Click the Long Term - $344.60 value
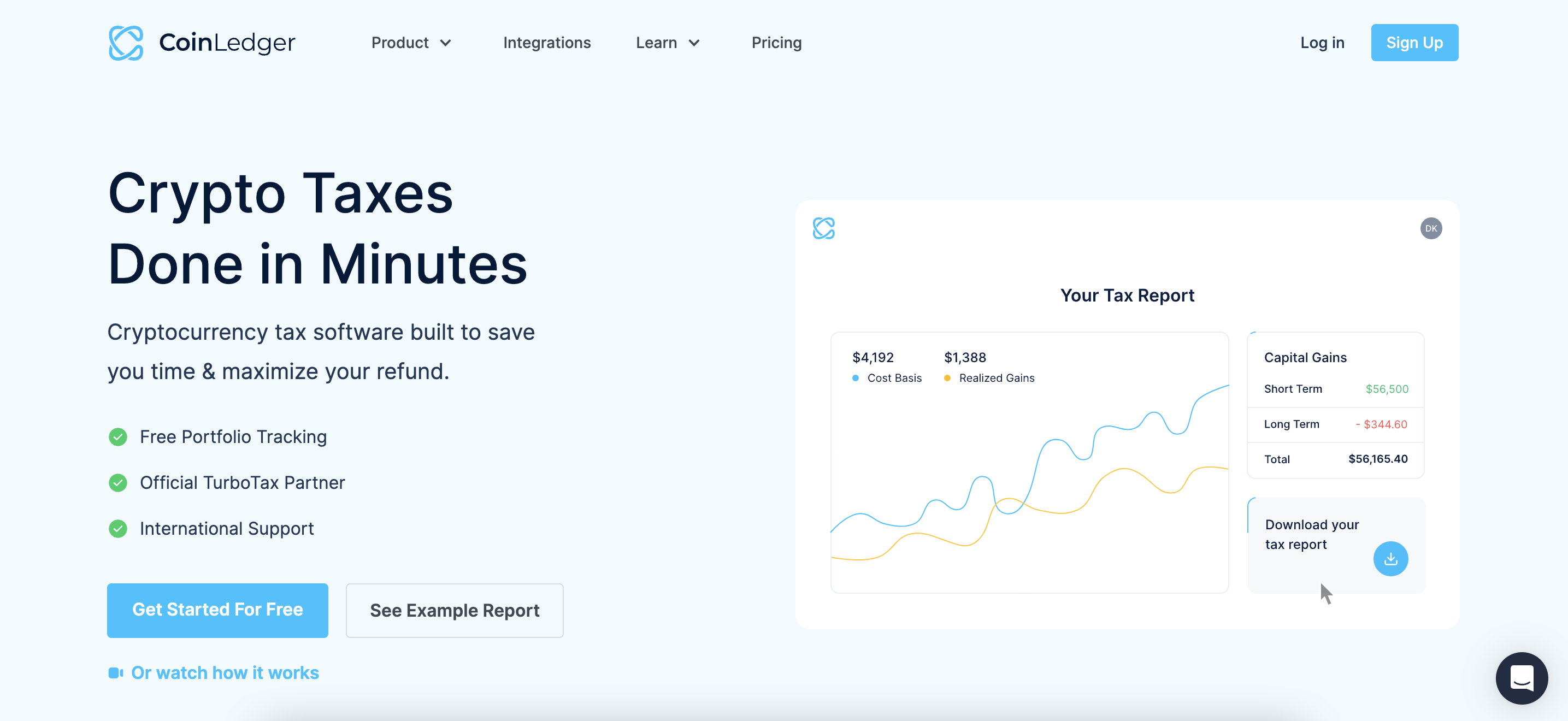 1381,424
